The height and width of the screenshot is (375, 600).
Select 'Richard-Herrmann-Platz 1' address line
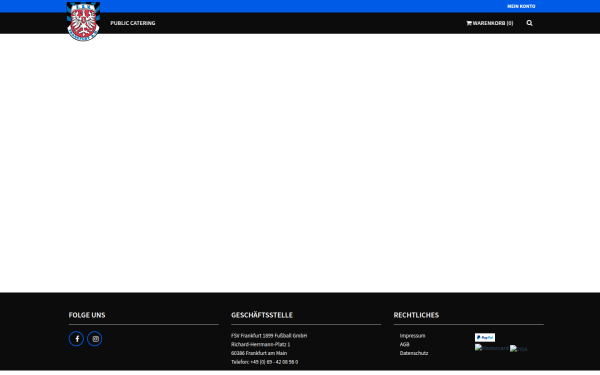(x=261, y=344)
